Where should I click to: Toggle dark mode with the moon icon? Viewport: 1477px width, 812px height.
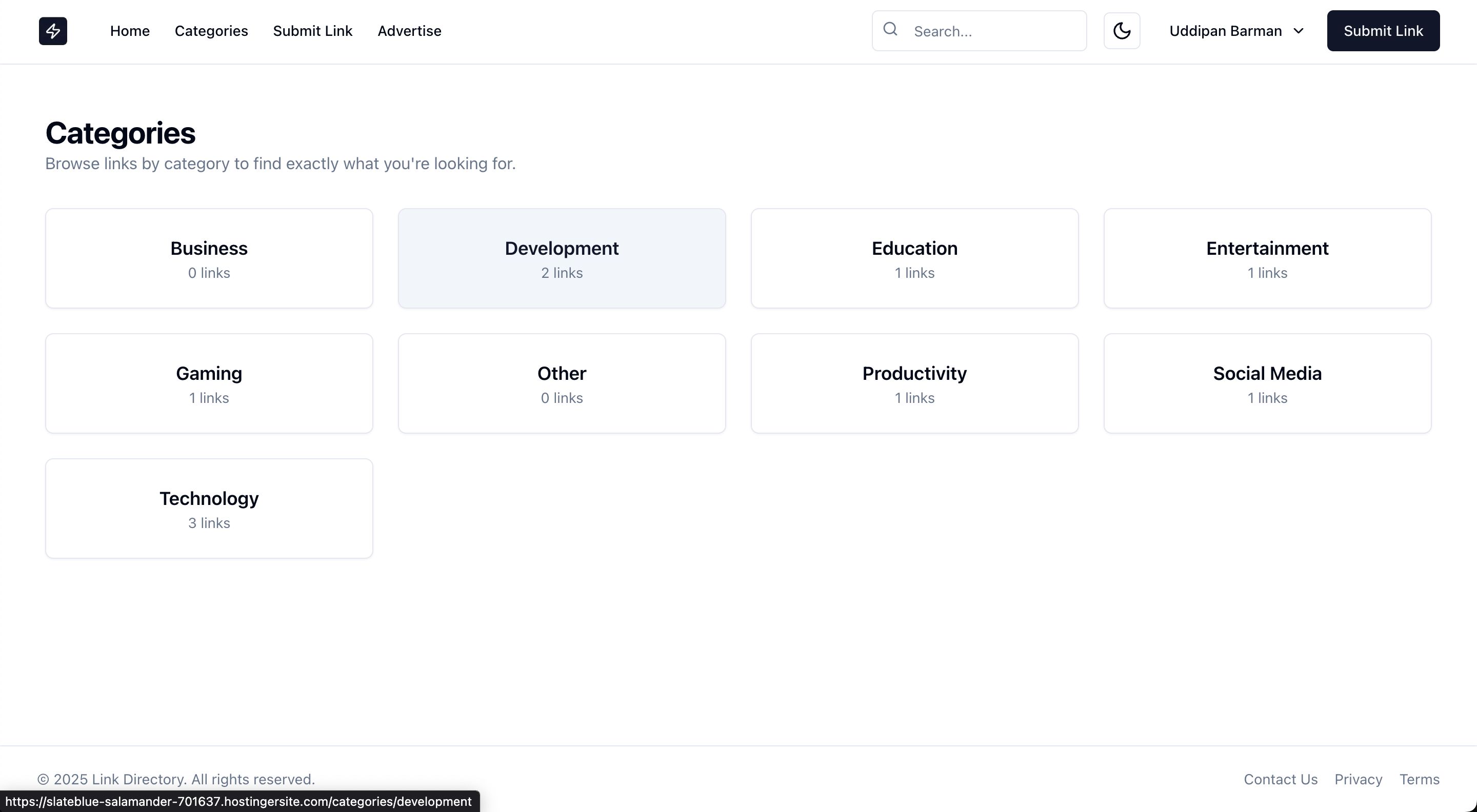(1121, 31)
